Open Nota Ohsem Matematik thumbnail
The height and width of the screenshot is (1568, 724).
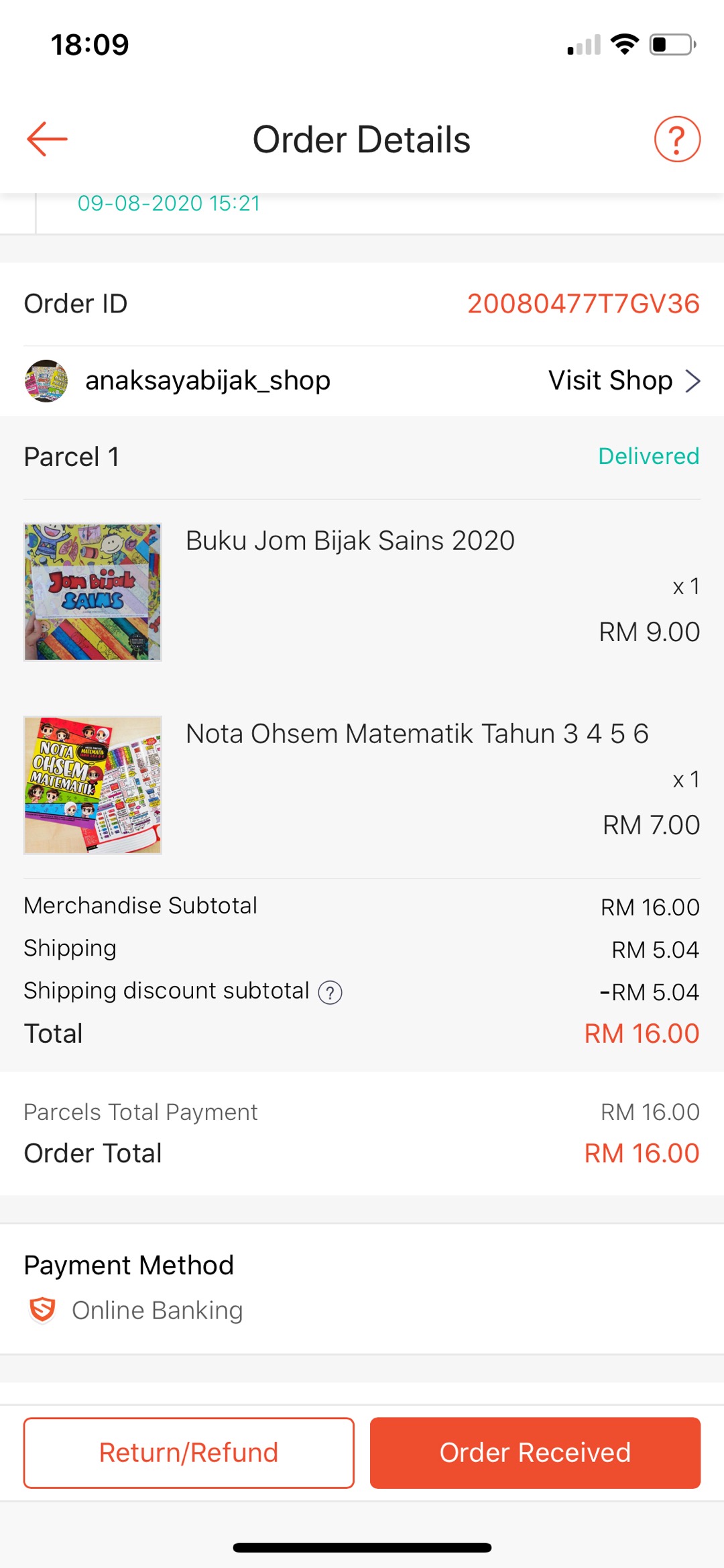[93, 785]
